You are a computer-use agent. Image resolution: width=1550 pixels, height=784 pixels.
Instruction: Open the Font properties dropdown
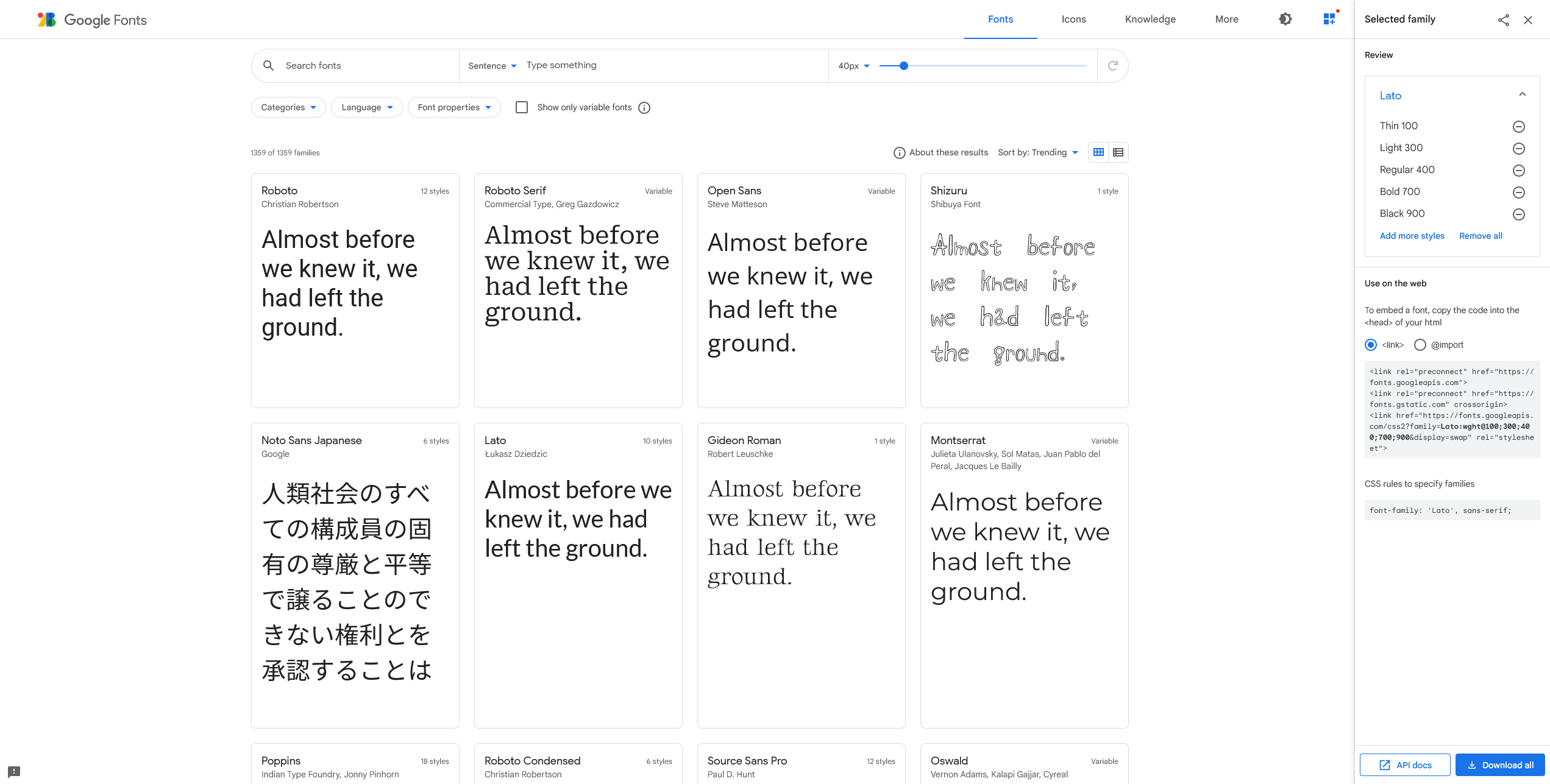click(x=454, y=107)
